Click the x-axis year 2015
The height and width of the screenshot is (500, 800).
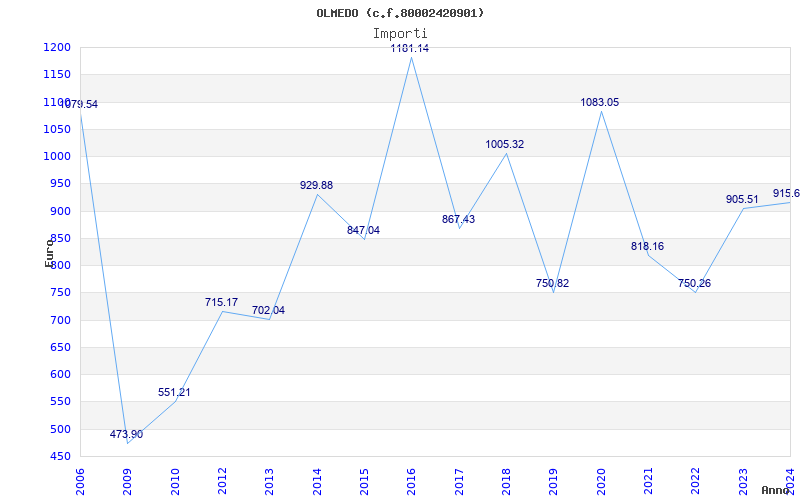point(364,482)
